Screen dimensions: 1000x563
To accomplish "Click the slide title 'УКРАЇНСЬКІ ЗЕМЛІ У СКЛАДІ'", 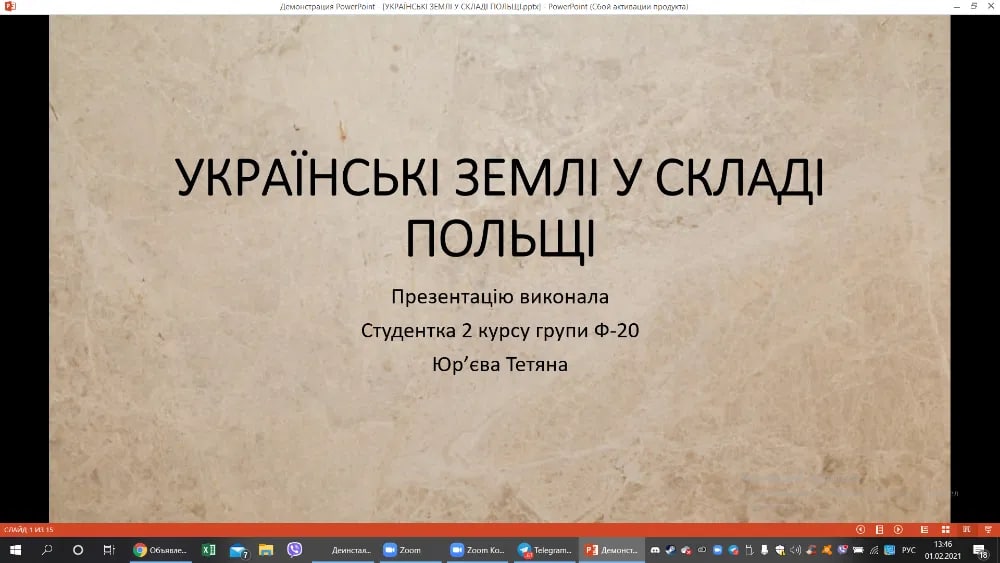I will pyautogui.click(x=499, y=177).
